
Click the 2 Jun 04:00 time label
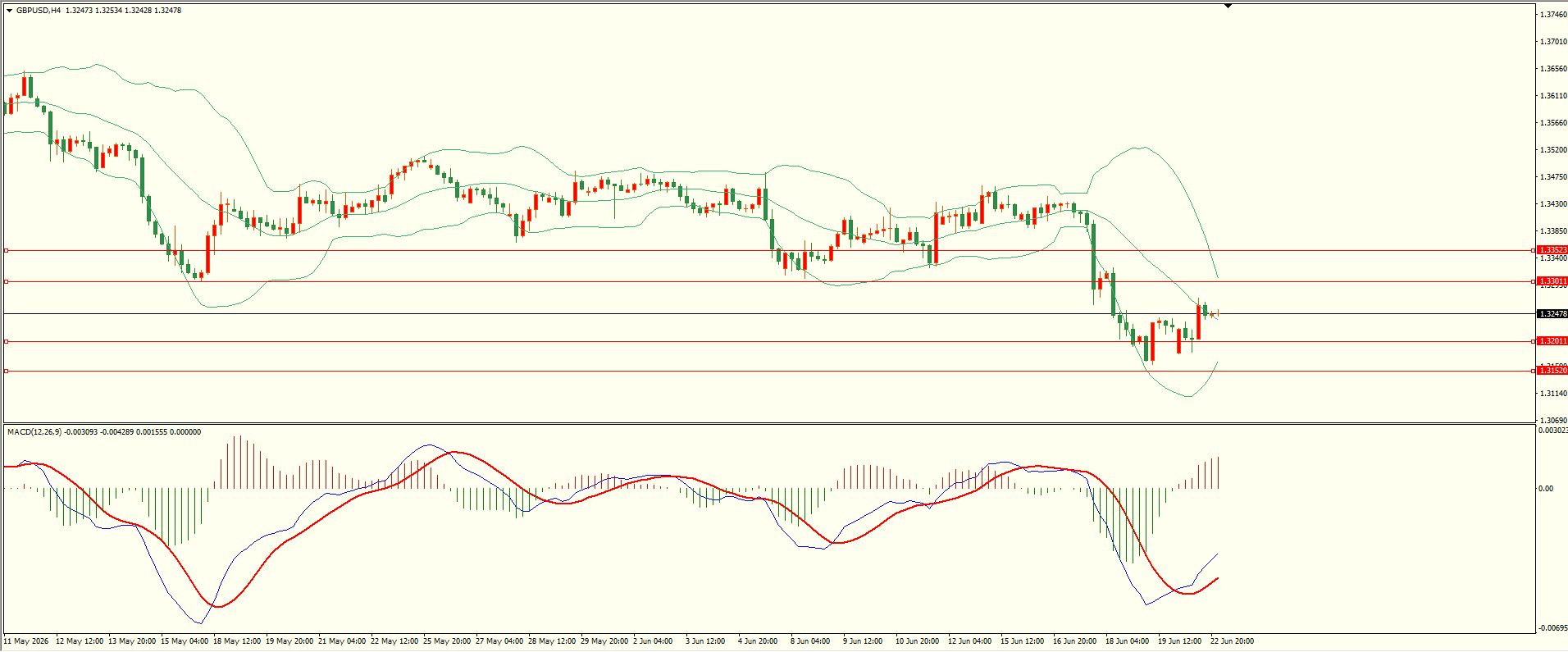653,641
